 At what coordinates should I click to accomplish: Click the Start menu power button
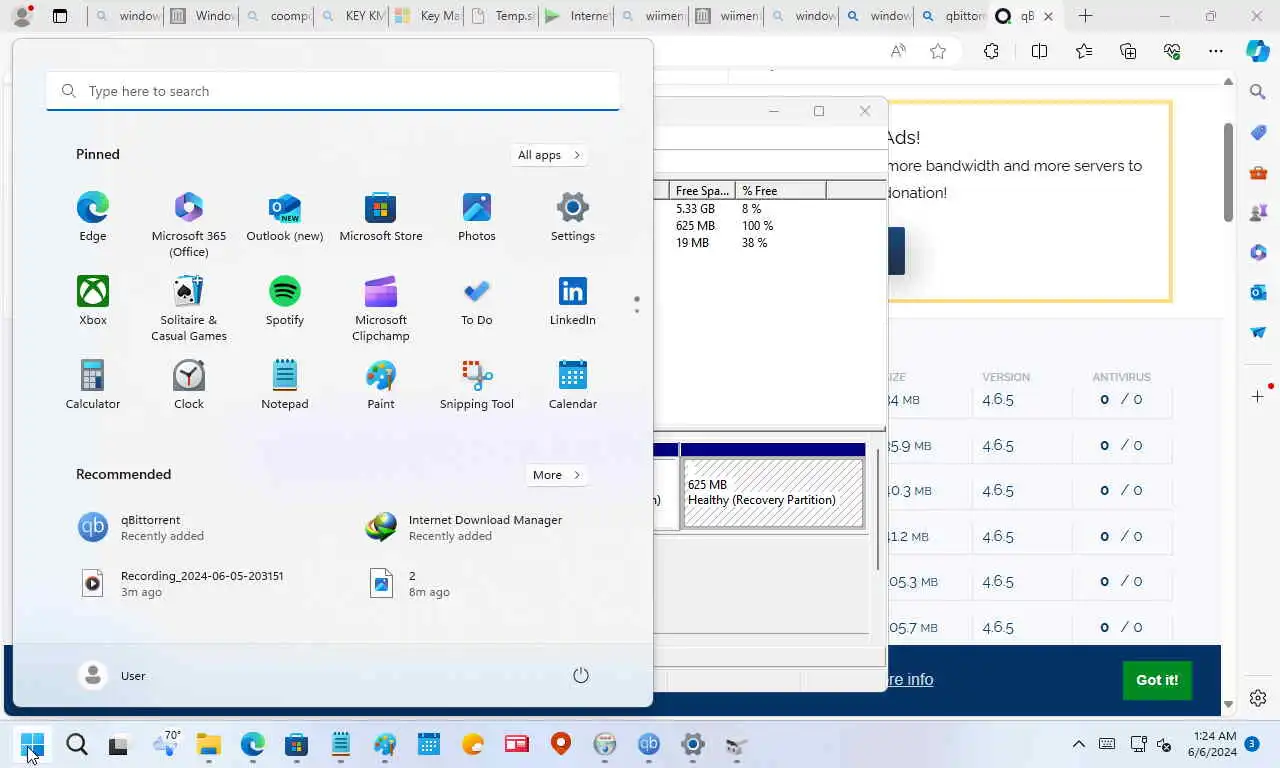point(581,675)
